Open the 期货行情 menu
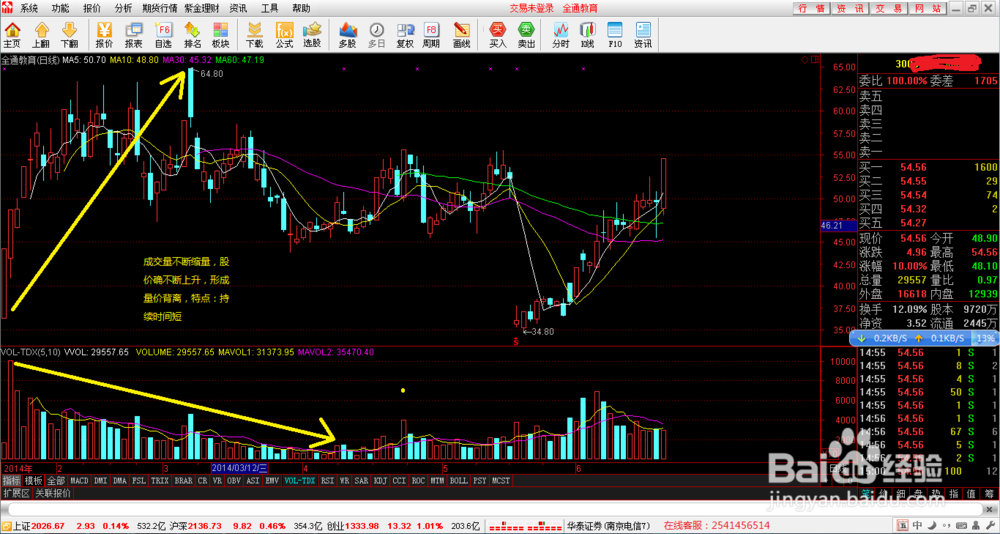This screenshot has height=534, width=1000. pos(159,8)
